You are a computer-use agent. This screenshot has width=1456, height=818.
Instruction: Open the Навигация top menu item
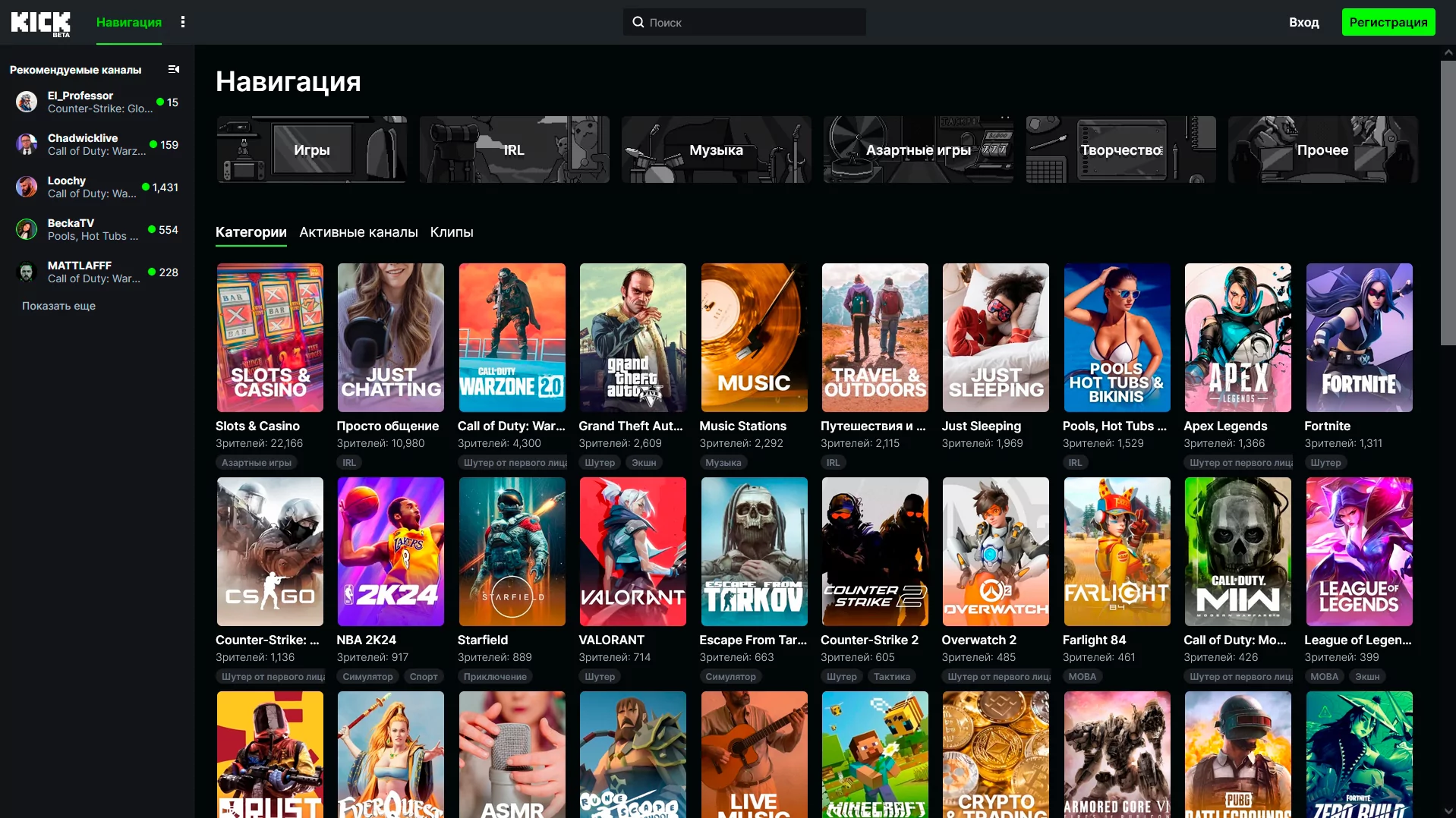[129, 22]
